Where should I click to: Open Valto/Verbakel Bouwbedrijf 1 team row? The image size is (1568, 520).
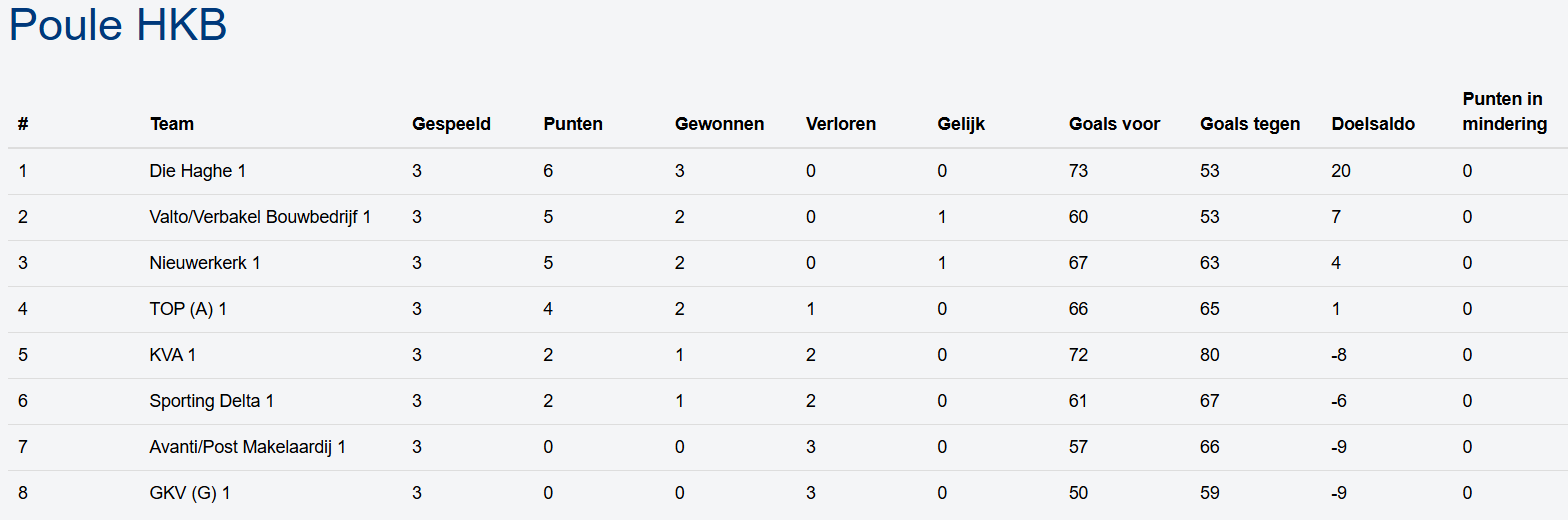click(x=260, y=217)
